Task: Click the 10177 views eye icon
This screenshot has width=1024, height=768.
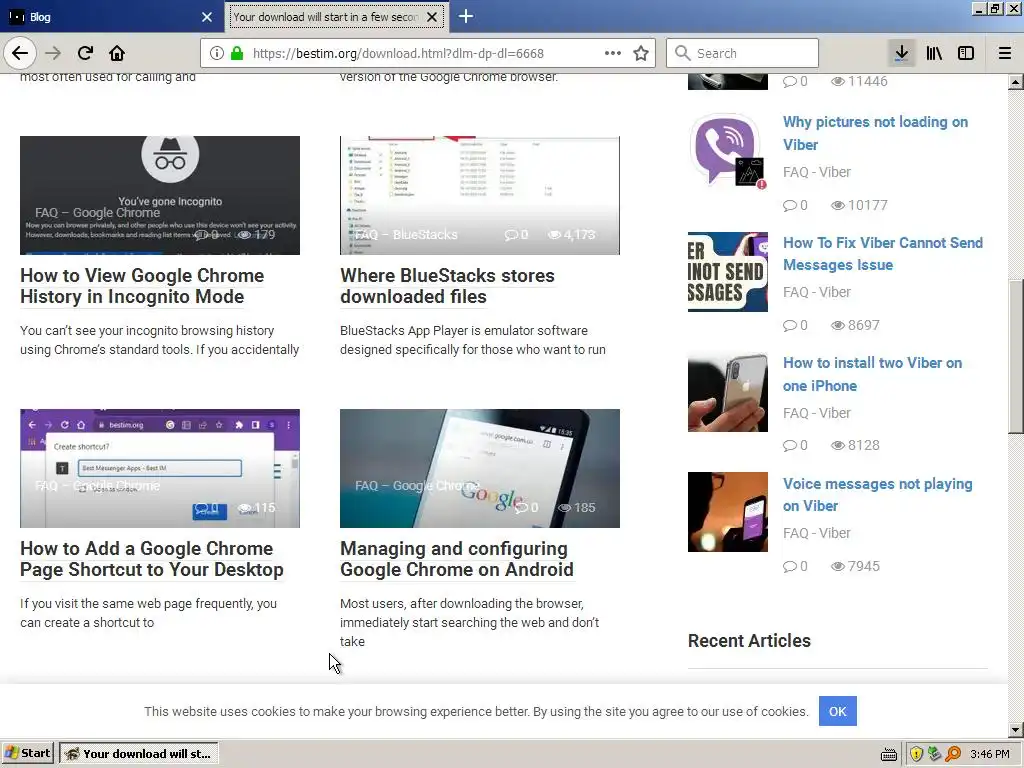Action: tap(838, 205)
